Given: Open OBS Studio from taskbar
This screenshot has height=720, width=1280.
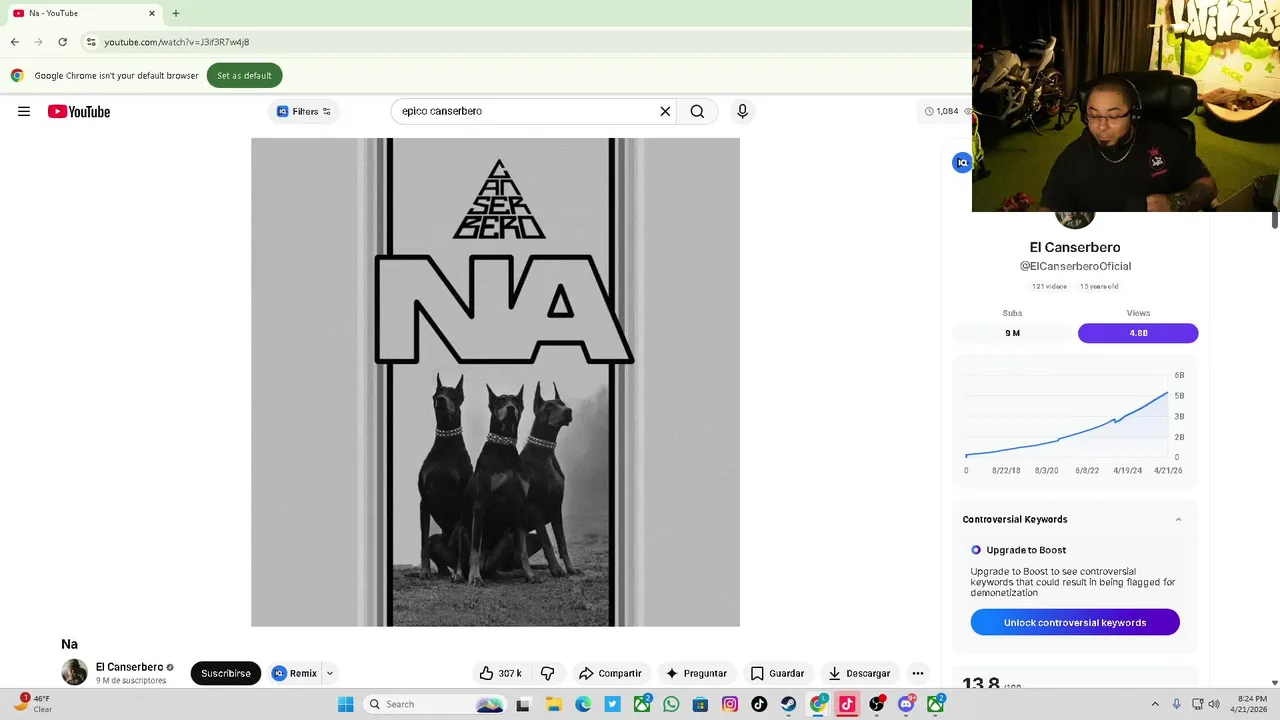Looking at the screenshot, I should [x=877, y=704].
